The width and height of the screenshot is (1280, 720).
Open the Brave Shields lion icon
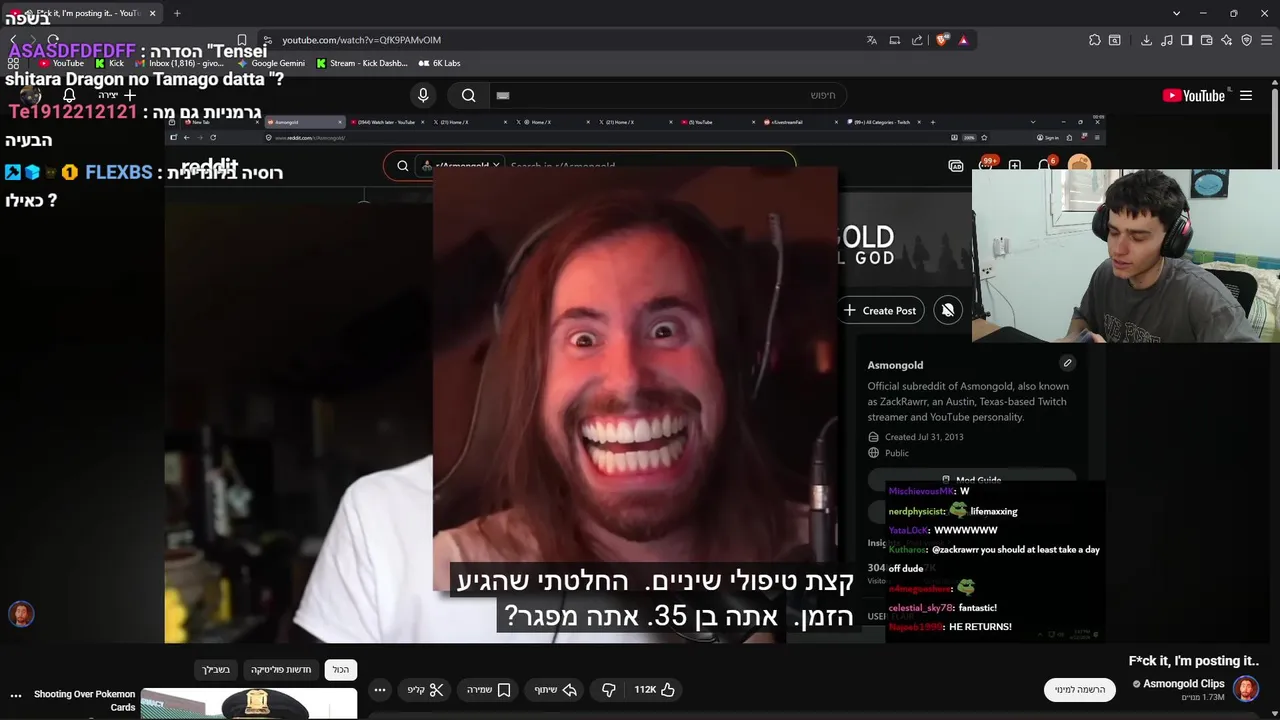(942, 40)
